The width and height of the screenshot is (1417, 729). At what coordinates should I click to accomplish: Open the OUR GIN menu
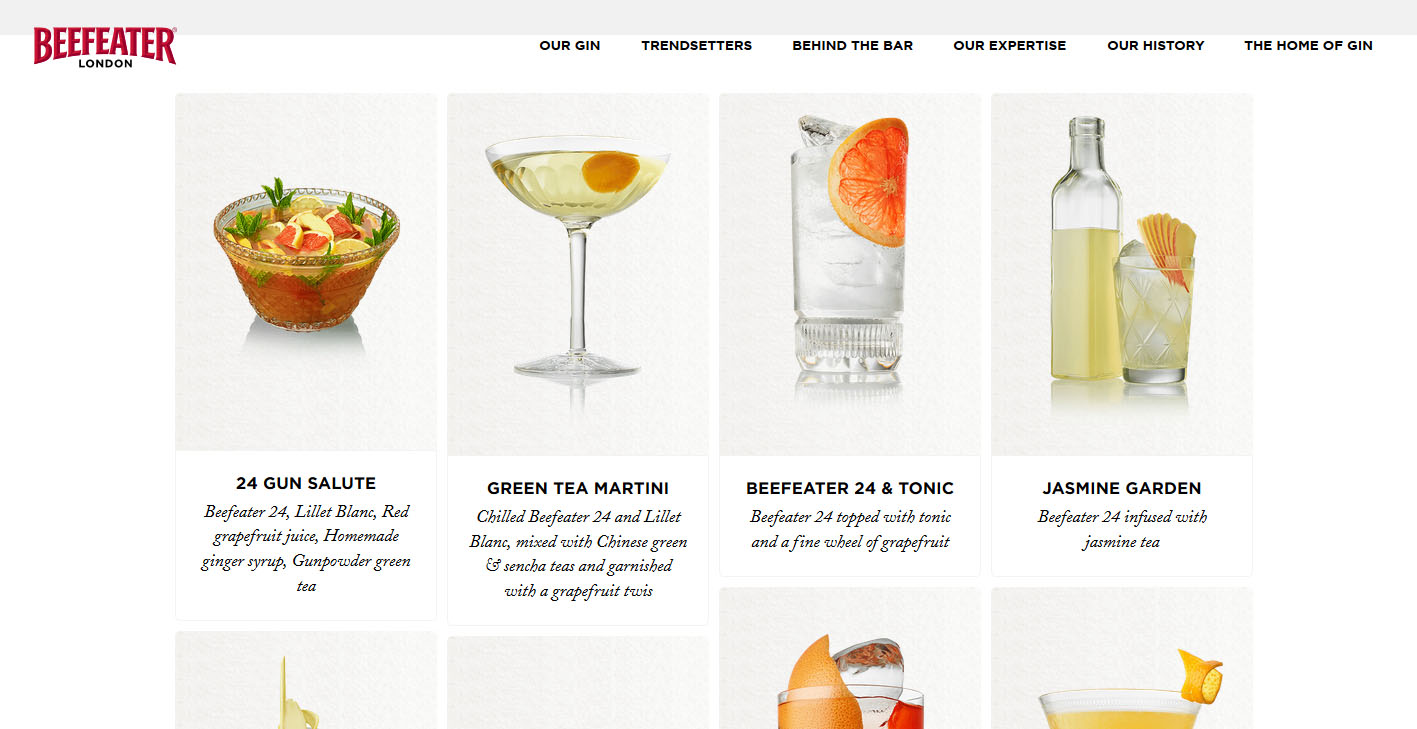click(570, 45)
